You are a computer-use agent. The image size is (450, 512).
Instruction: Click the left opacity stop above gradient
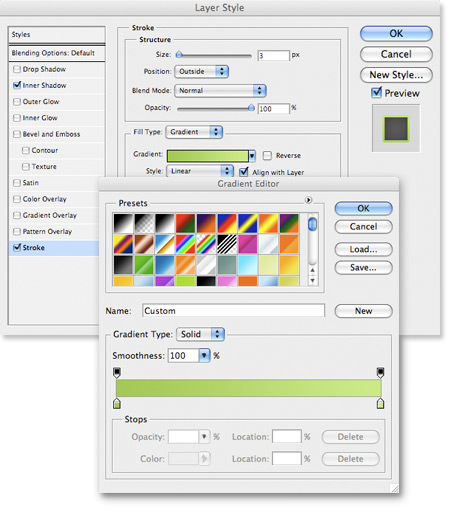117,373
